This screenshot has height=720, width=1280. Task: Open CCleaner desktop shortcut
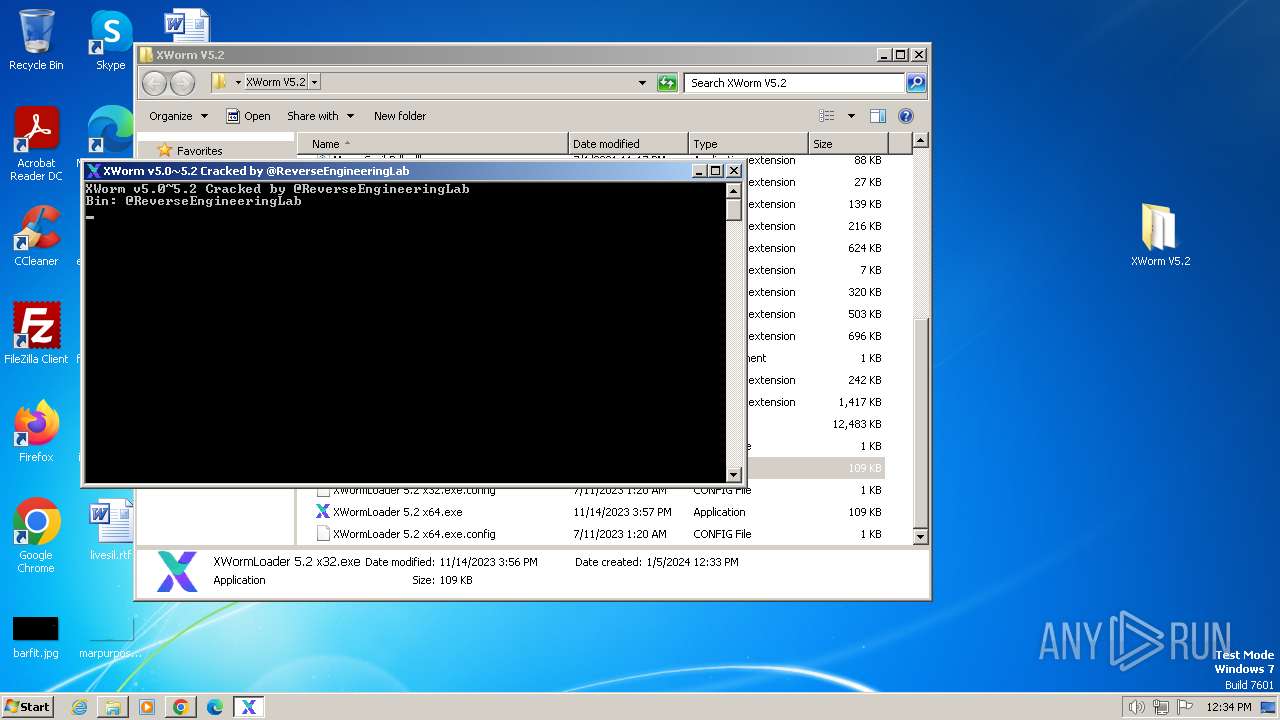point(36,236)
